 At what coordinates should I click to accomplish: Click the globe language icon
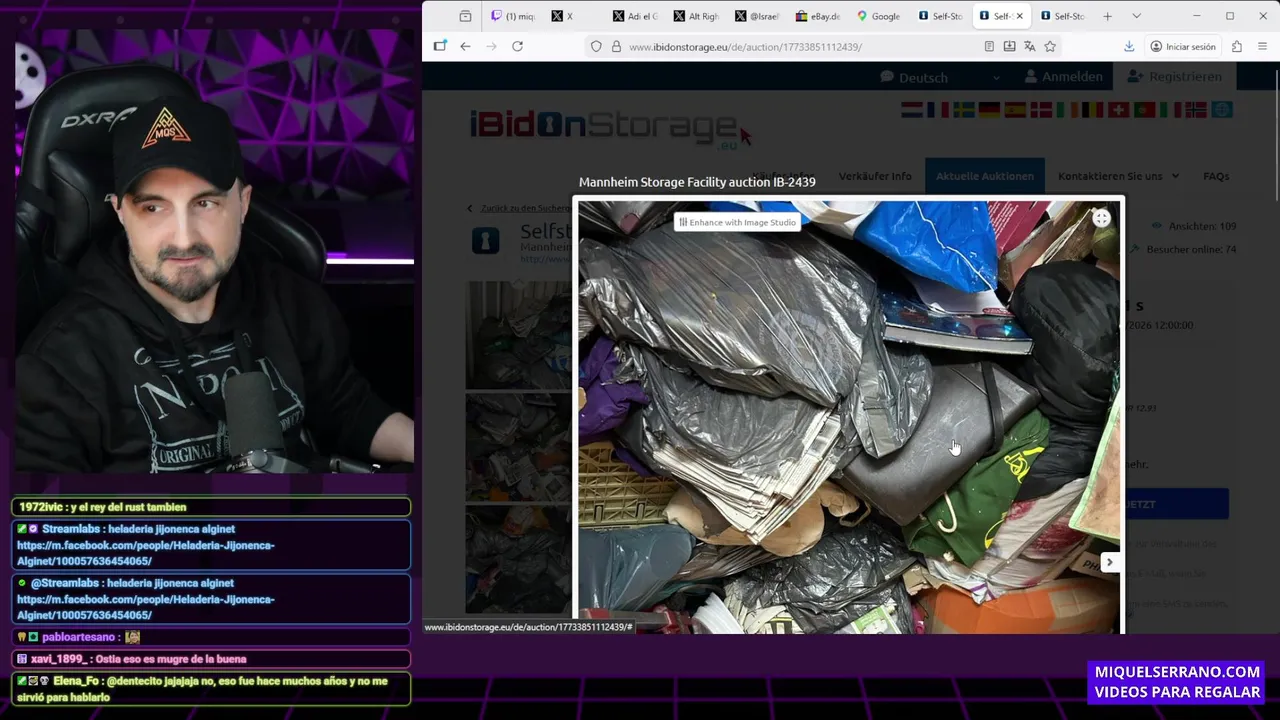tap(1222, 110)
